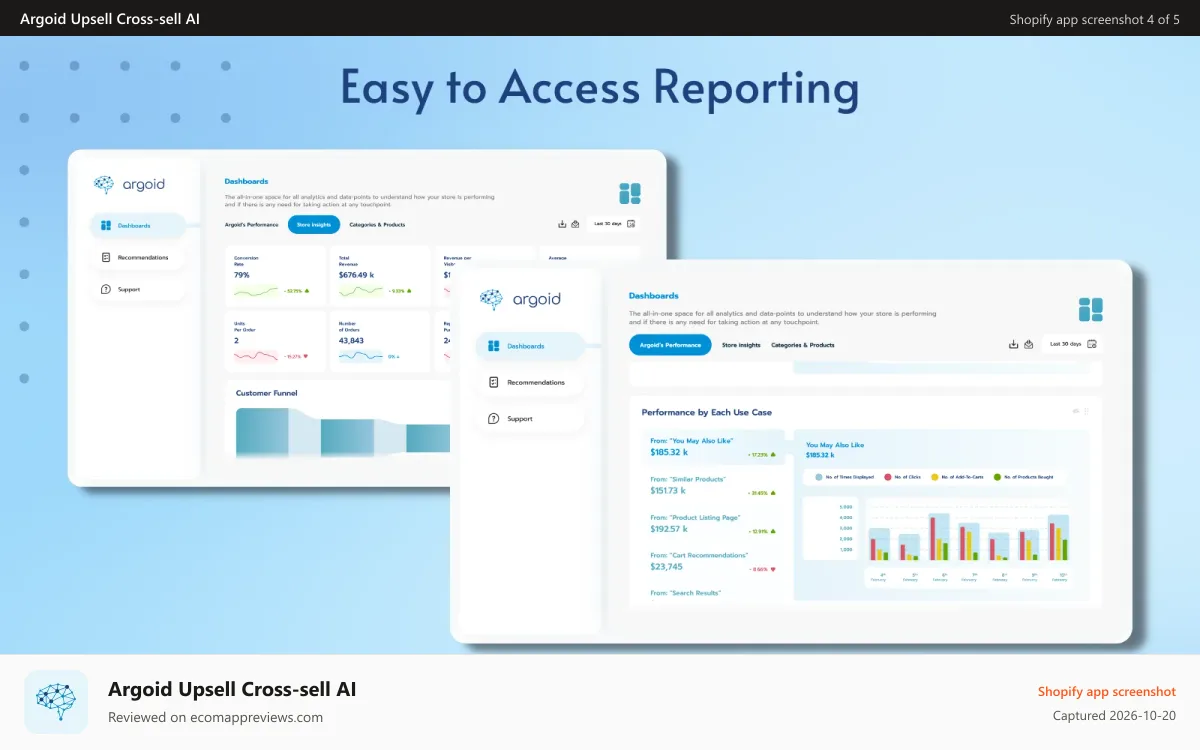The height and width of the screenshot is (750, 1200).
Task: Toggle the No. of Clicks legend swatch
Action: [887, 477]
